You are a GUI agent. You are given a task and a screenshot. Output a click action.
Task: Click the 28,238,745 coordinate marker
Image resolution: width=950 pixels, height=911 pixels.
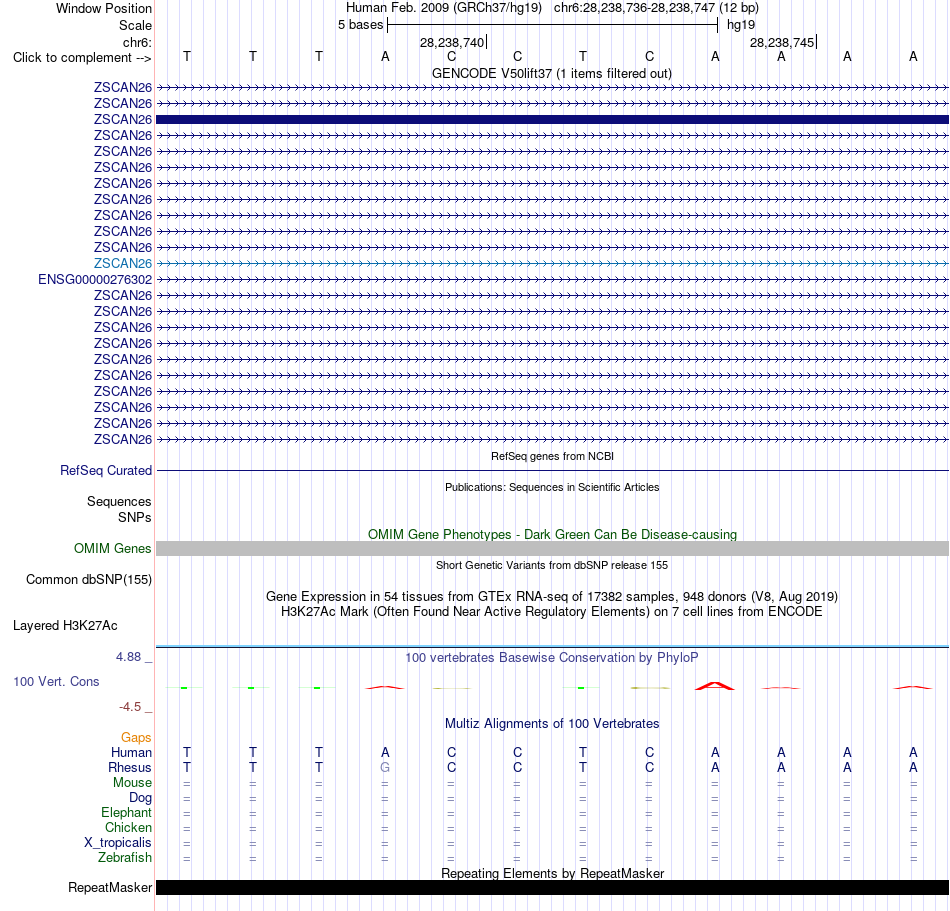point(782,42)
